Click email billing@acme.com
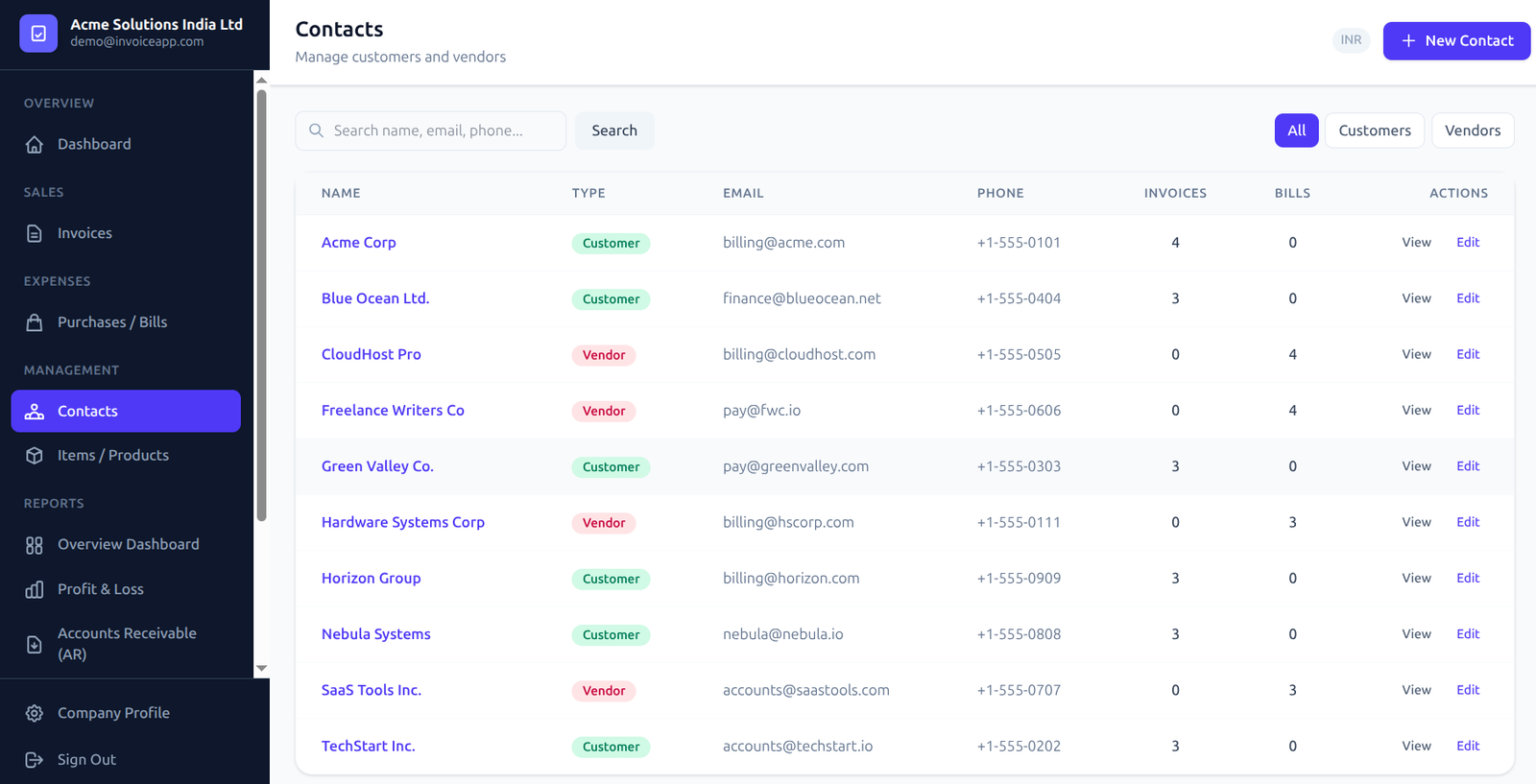The height and width of the screenshot is (784, 1536). pos(783,243)
